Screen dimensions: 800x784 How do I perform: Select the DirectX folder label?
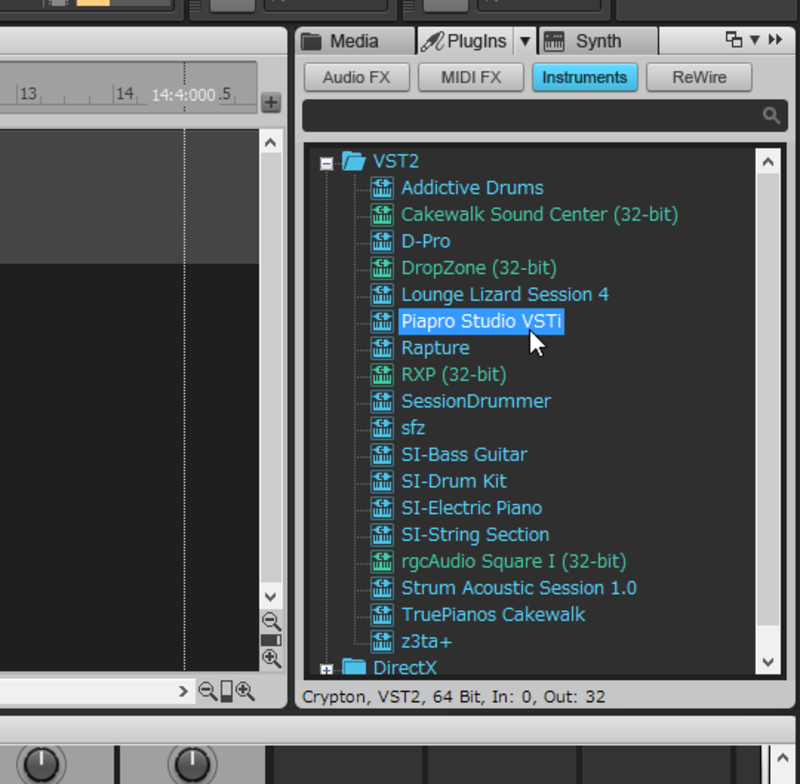[x=405, y=667]
